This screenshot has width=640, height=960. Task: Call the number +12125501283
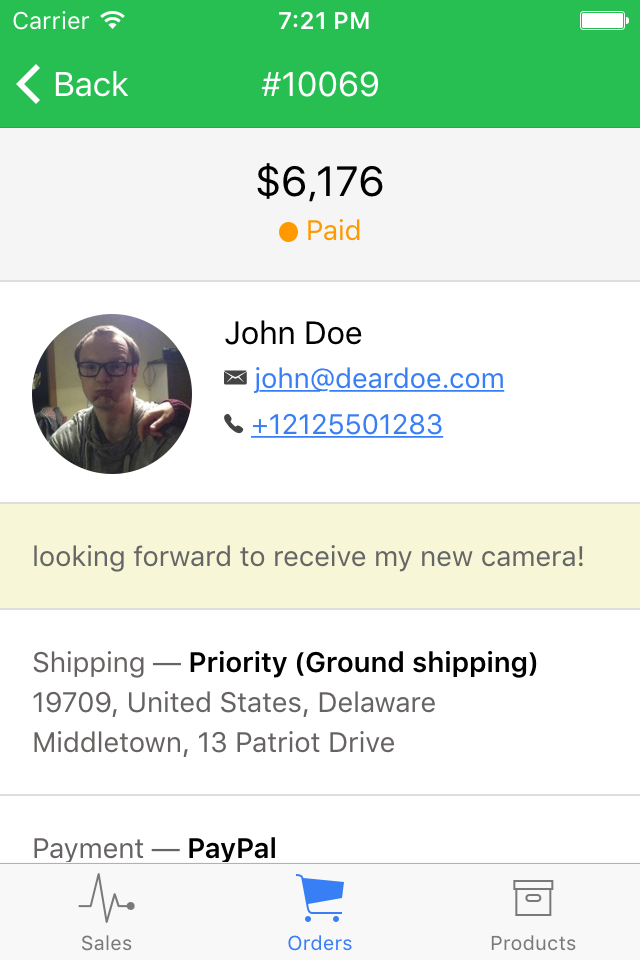coord(347,424)
